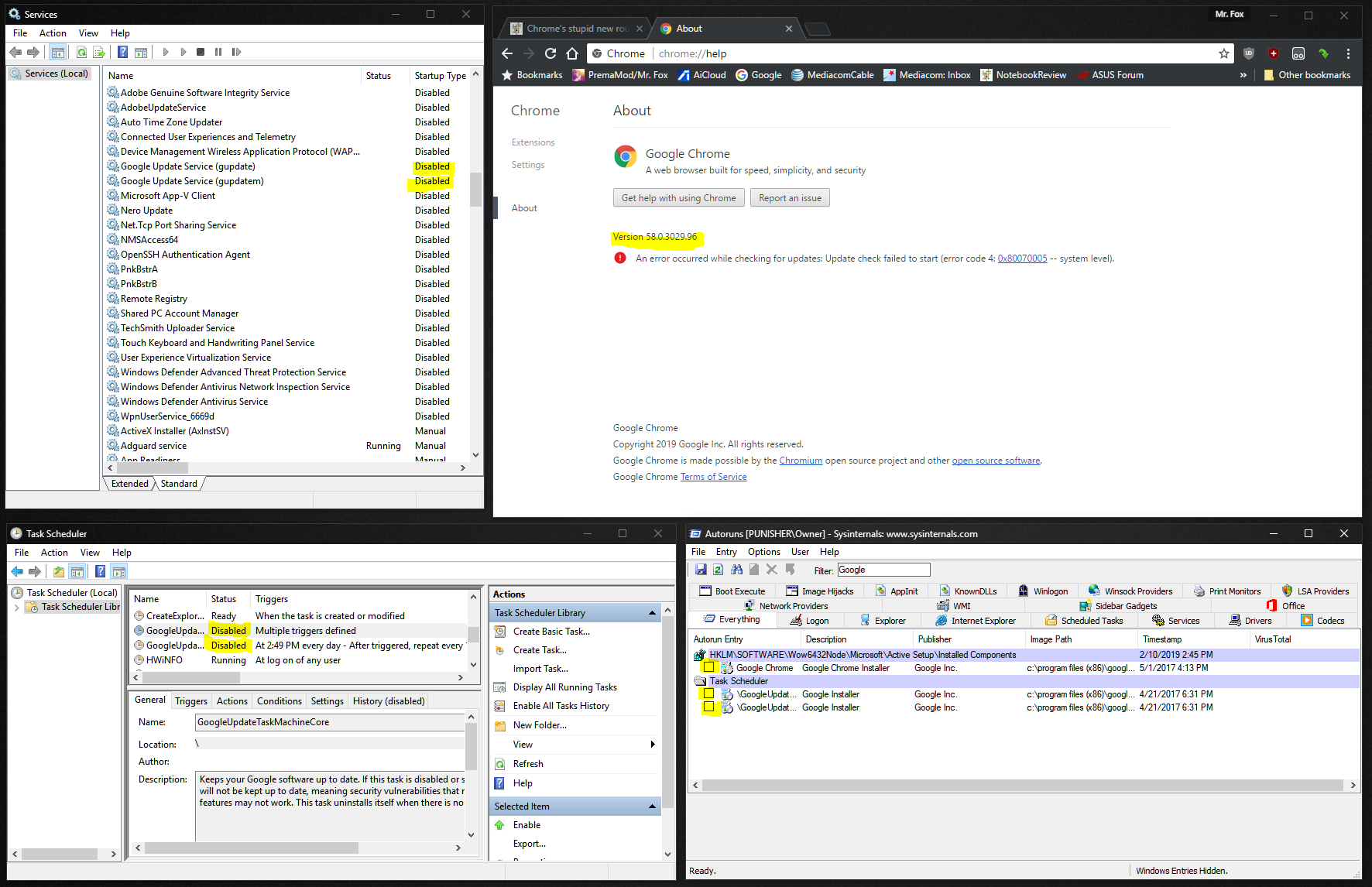Switch to Standard tab in Services

point(179,484)
